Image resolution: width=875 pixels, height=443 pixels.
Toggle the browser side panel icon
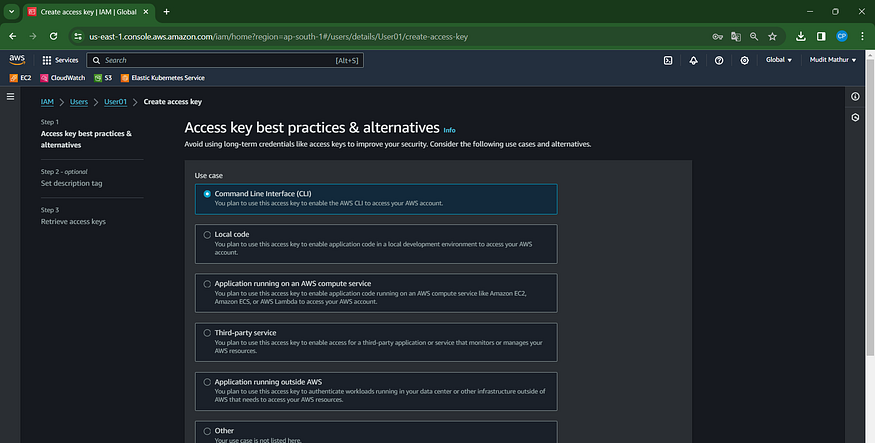821,36
